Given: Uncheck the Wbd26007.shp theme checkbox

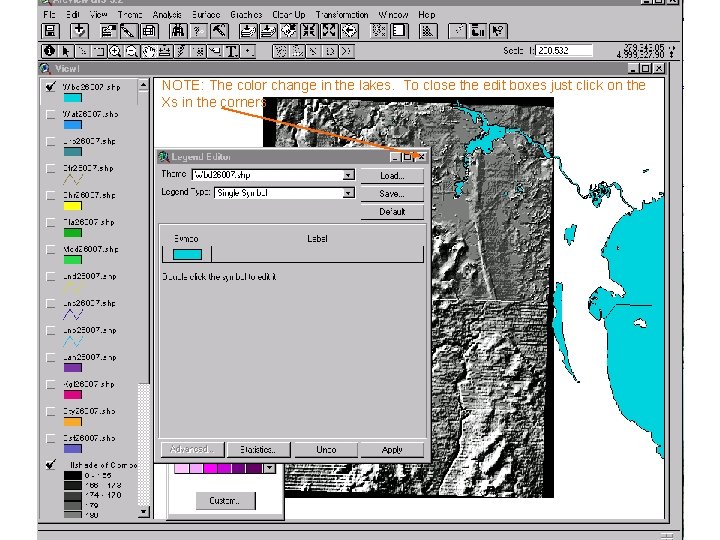Looking at the screenshot, I should pyautogui.click(x=51, y=87).
